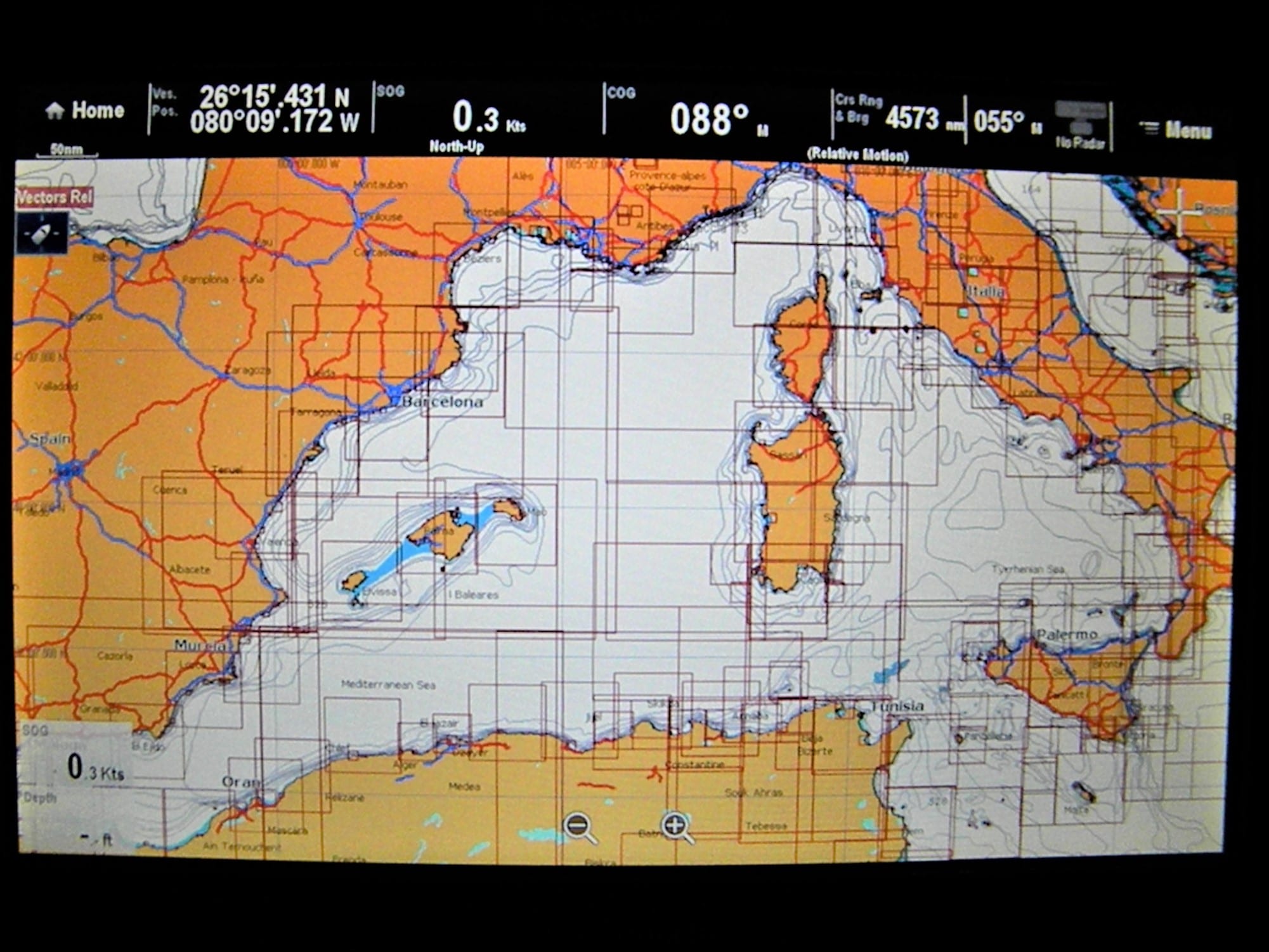This screenshot has height=952, width=1269.
Task: Tap the white crosshair cursor on chart
Action: [x=1179, y=213]
